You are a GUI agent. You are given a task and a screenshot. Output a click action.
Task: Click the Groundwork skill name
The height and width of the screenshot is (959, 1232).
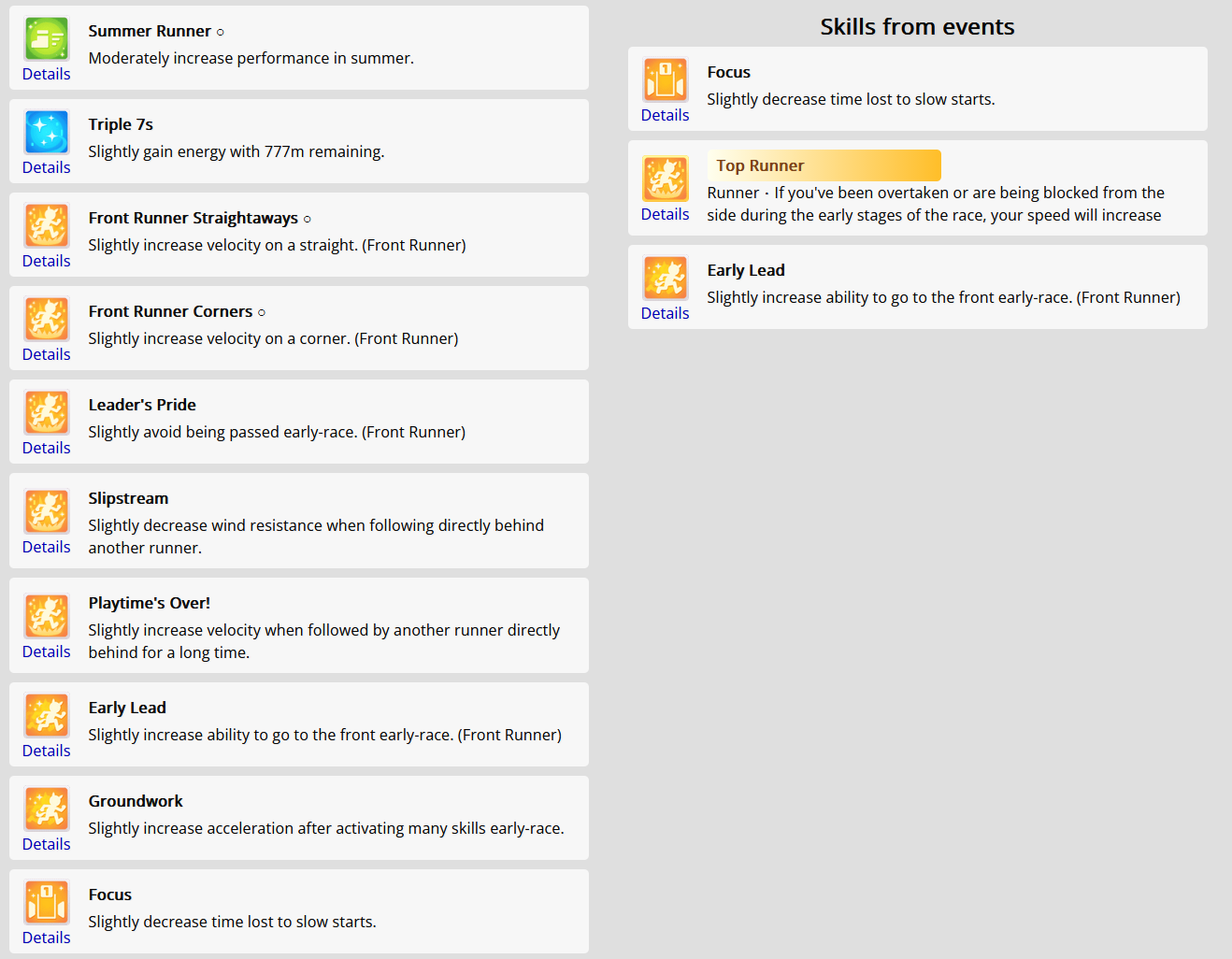tap(136, 801)
